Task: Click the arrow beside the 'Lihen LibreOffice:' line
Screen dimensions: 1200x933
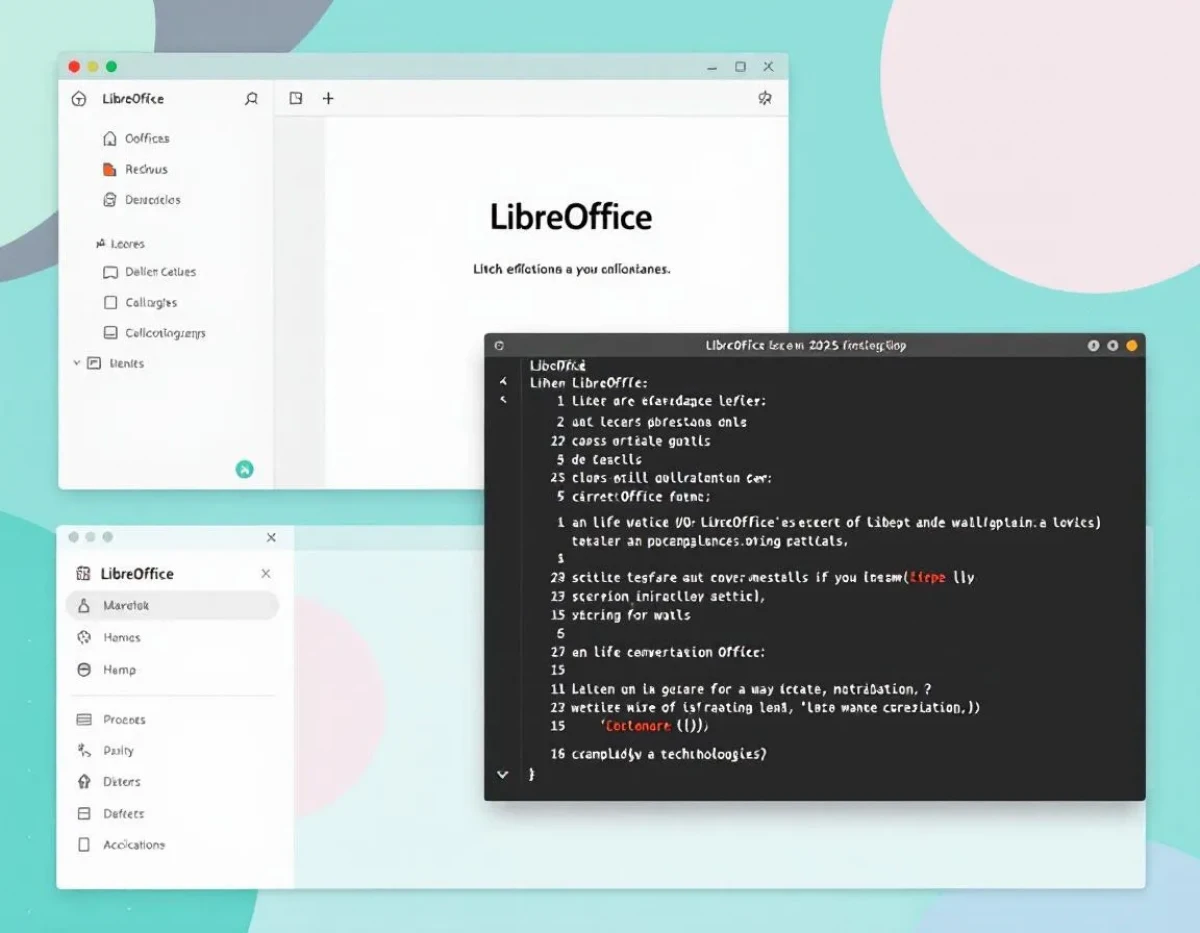Action: [503, 382]
